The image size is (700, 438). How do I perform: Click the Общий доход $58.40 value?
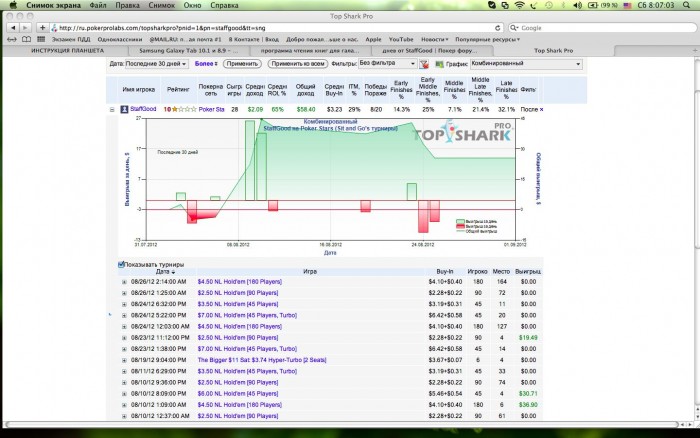click(x=306, y=109)
